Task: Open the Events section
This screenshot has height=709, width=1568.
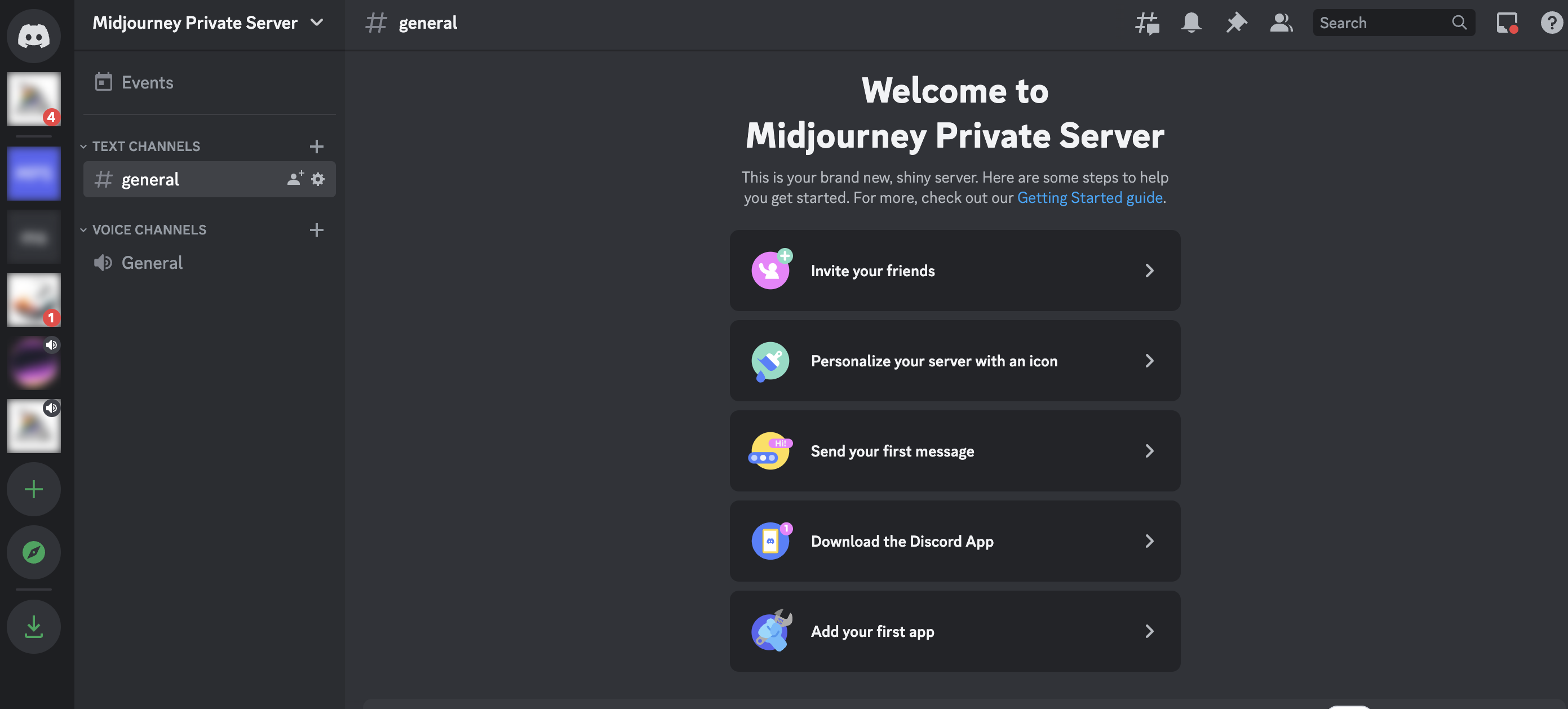Action: 147,82
